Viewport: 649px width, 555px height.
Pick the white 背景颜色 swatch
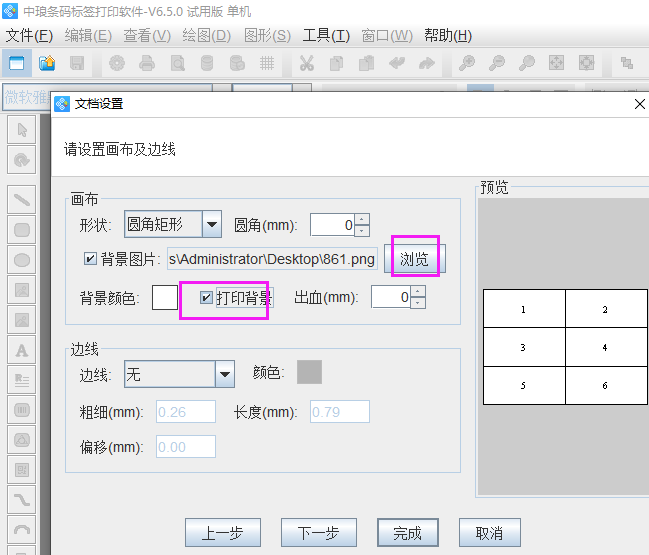[165, 297]
